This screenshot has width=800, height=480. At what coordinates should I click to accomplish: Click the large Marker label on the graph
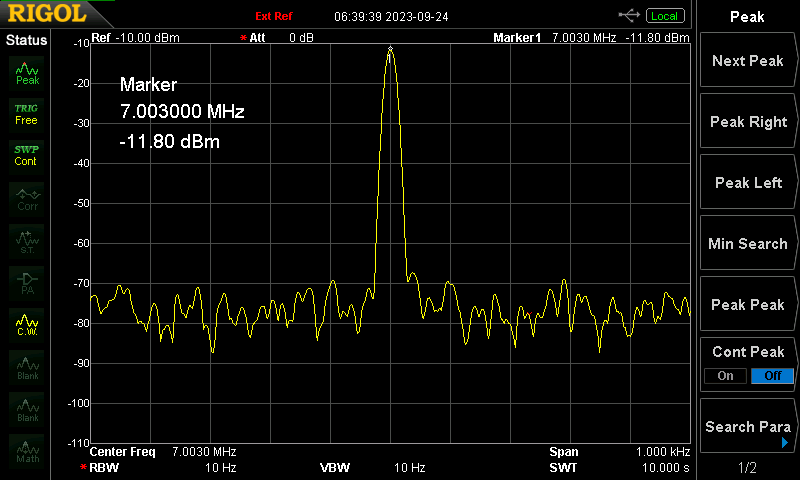[x=148, y=85]
